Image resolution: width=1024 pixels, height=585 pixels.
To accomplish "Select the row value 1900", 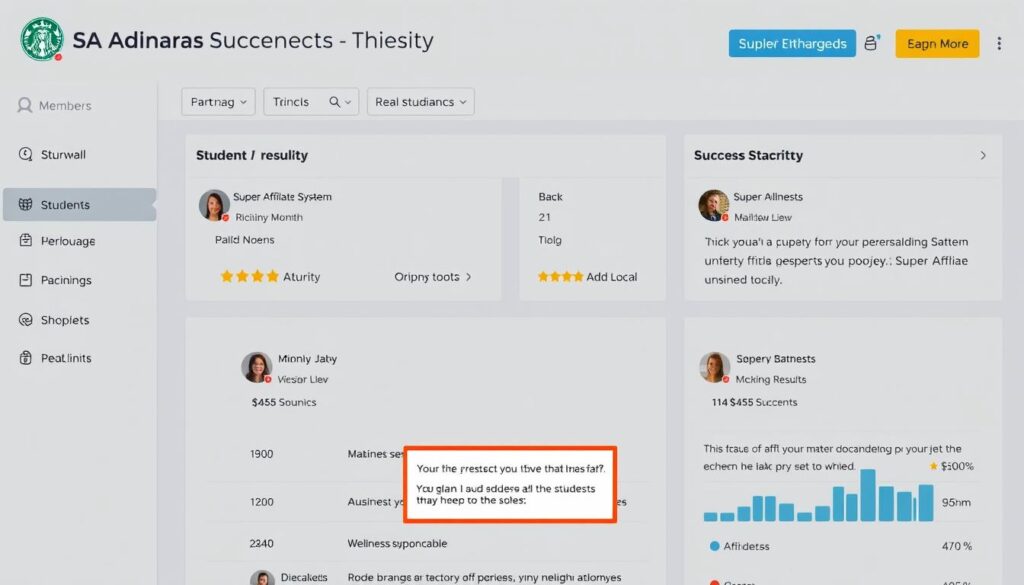I will (261, 454).
